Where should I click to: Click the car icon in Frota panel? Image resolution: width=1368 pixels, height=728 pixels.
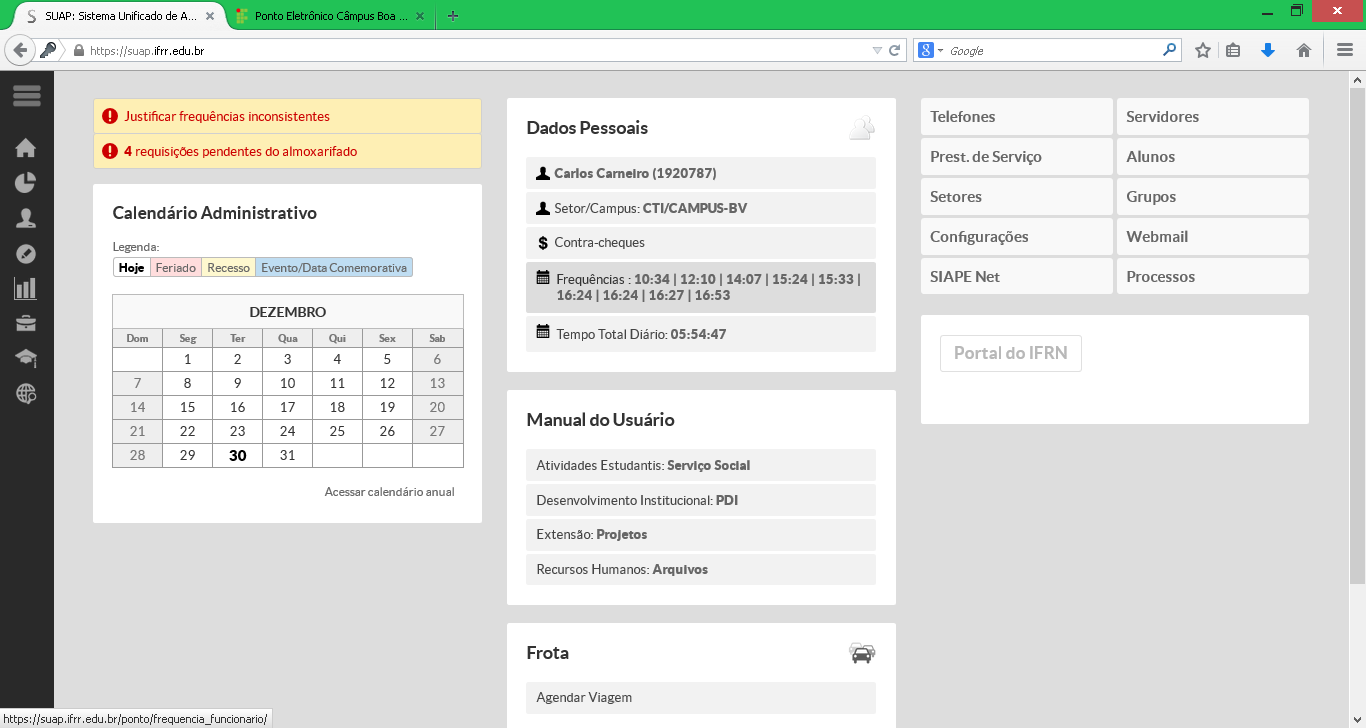pos(861,653)
